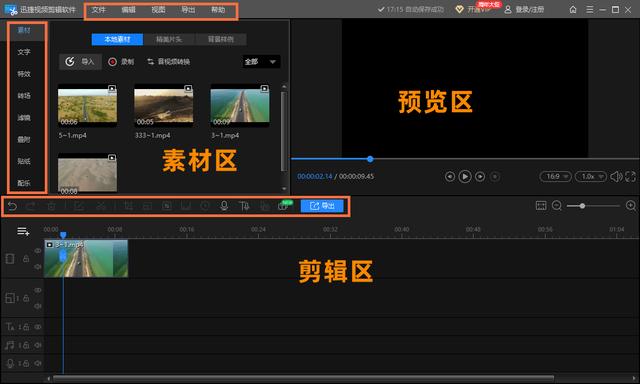Click the toolbar icon with green New badge

(x=284, y=206)
